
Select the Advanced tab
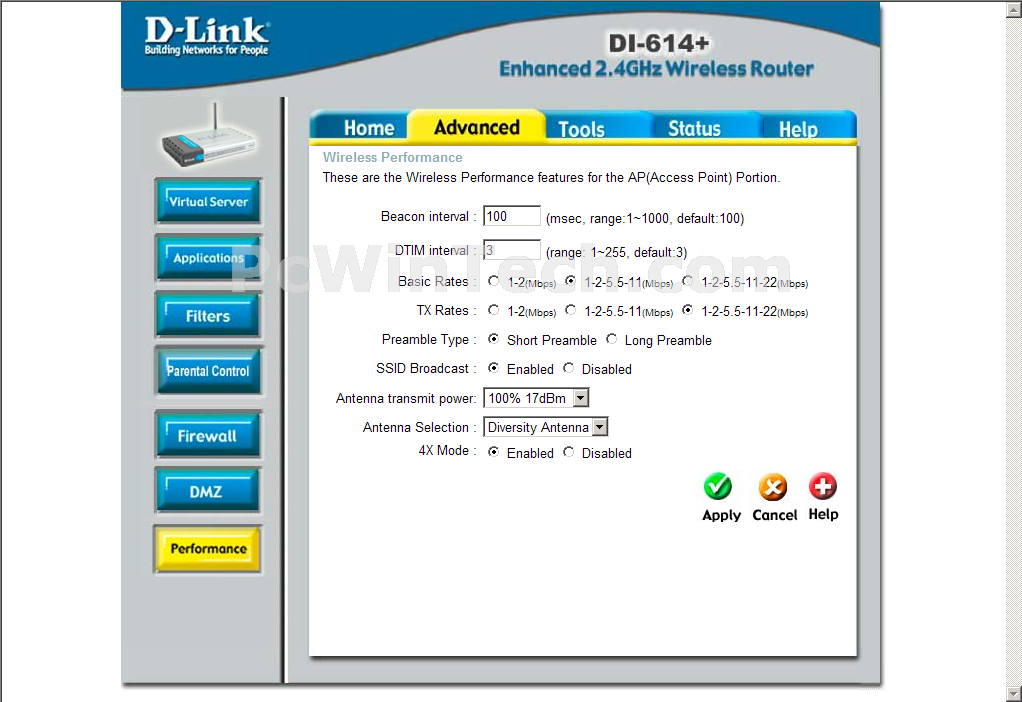[476, 126]
